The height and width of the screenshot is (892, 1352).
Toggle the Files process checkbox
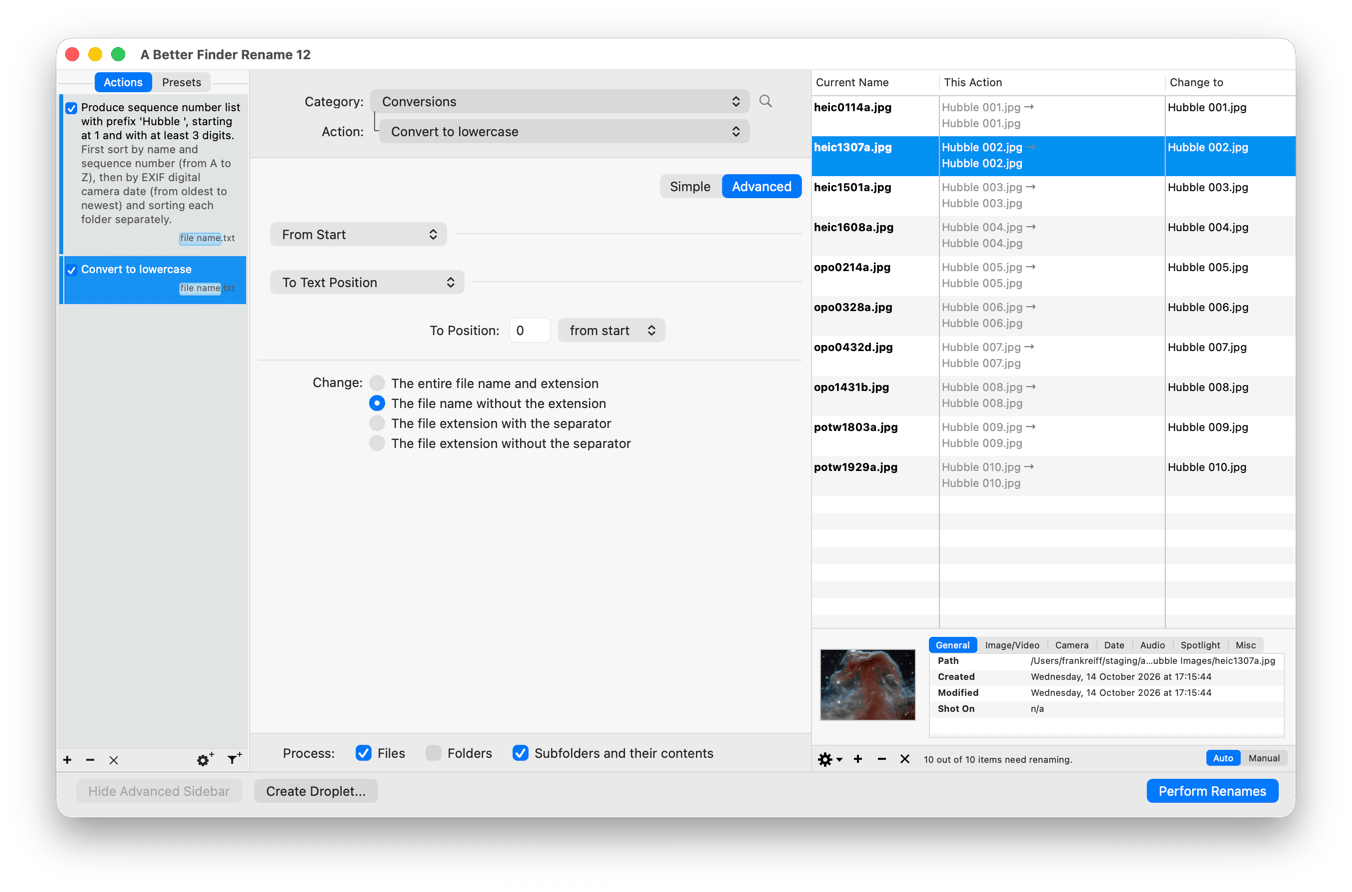pos(364,753)
